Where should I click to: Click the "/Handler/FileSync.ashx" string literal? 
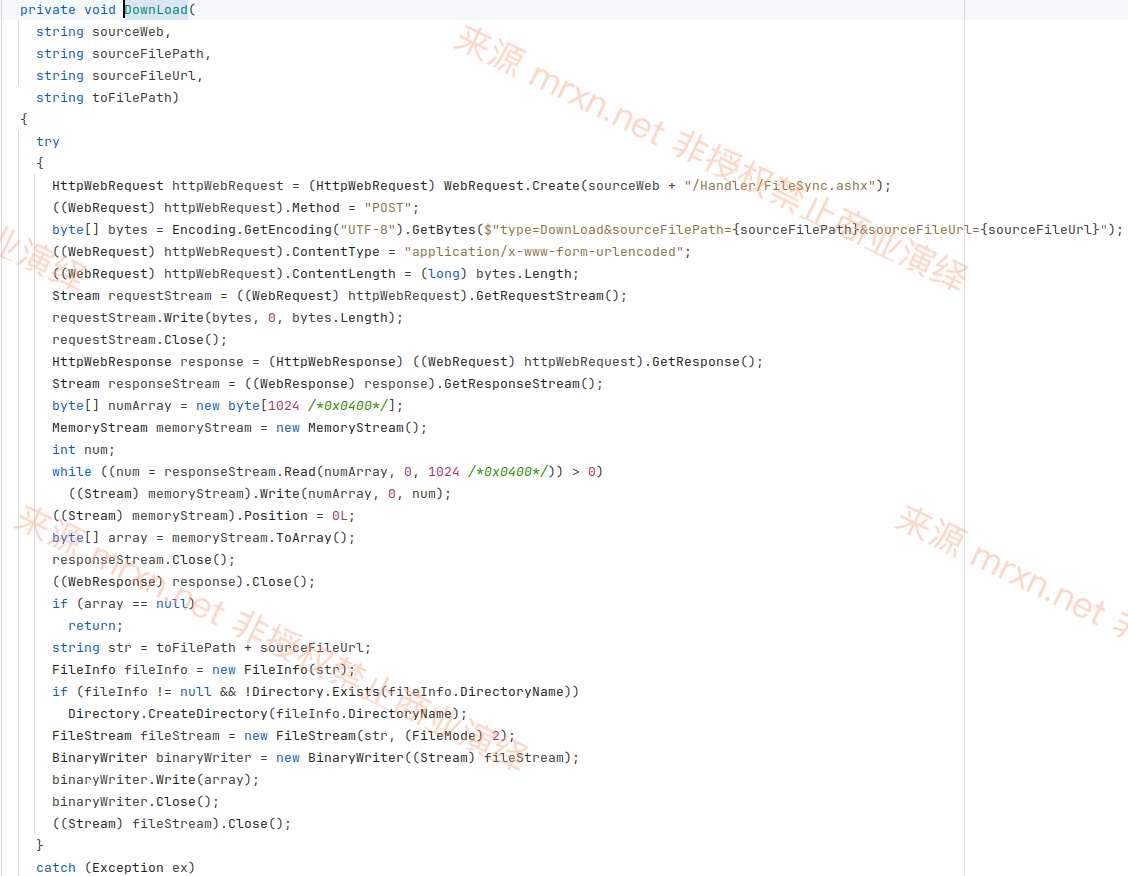coord(779,186)
